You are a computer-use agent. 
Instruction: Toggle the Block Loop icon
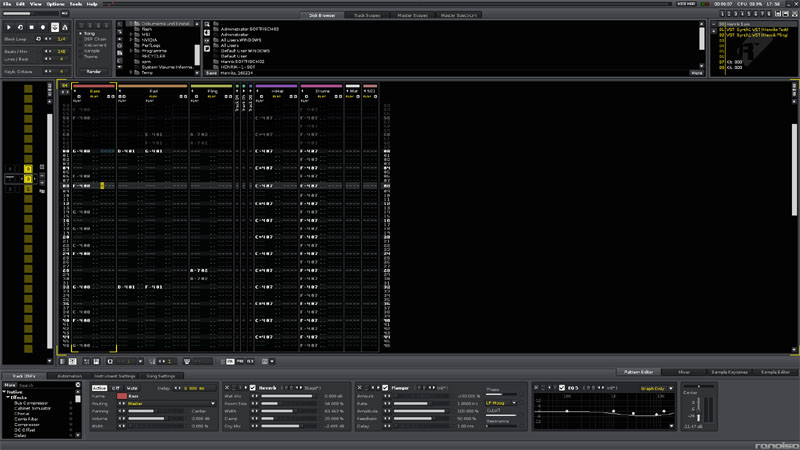coord(38,39)
